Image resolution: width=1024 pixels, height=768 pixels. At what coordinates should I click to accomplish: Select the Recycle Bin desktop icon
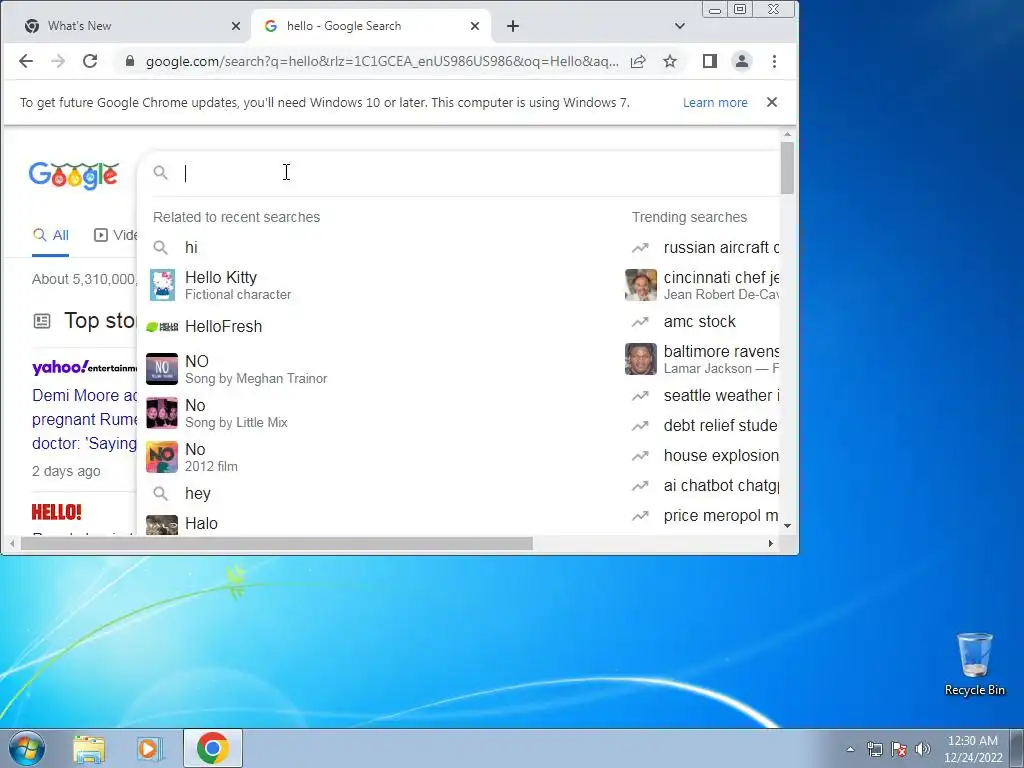pos(974,665)
